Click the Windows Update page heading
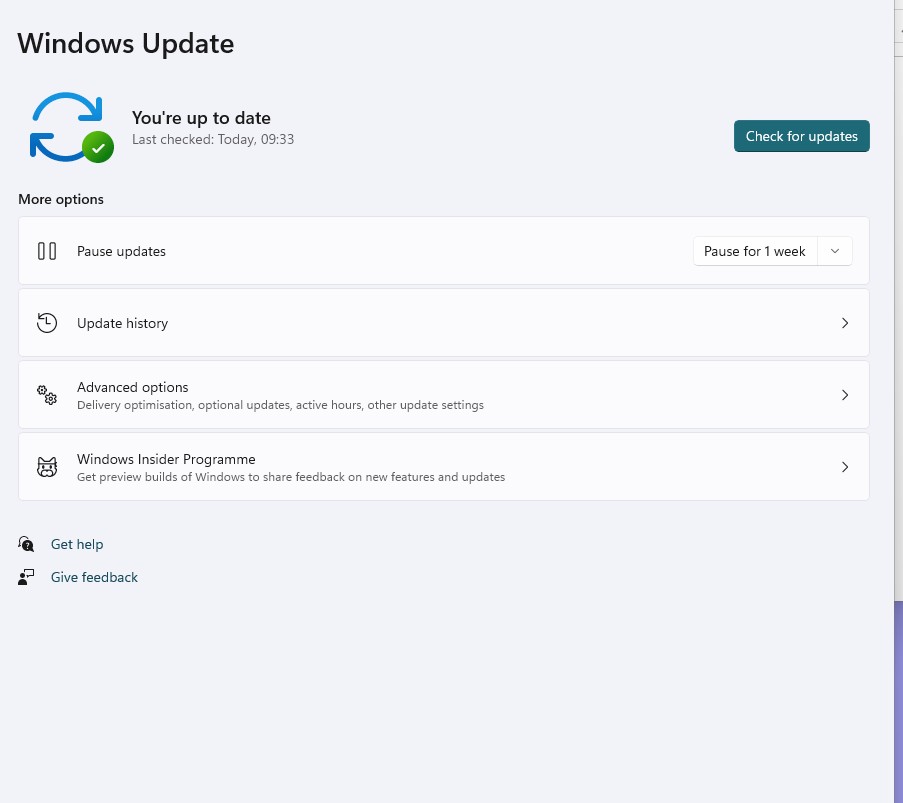Viewport: 903px width, 803px height. [x=126, y=44]
